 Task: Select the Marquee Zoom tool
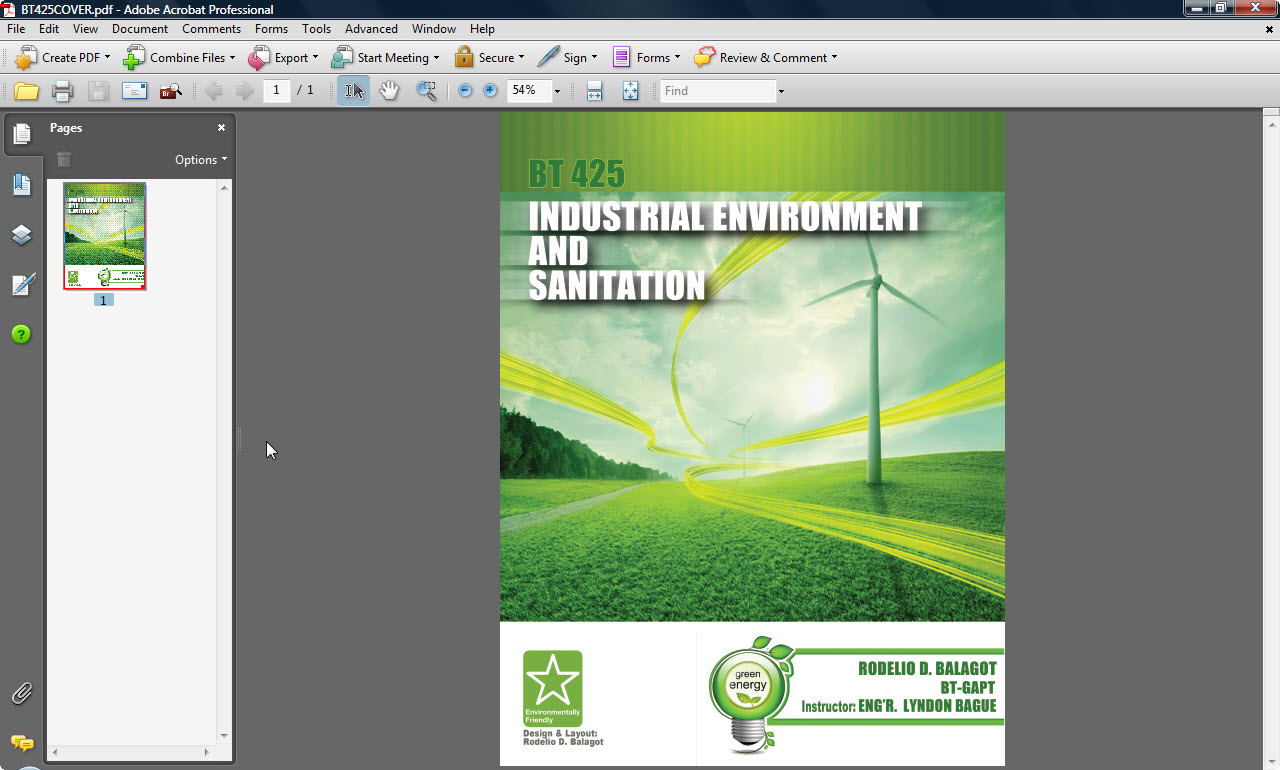(426, 91)
